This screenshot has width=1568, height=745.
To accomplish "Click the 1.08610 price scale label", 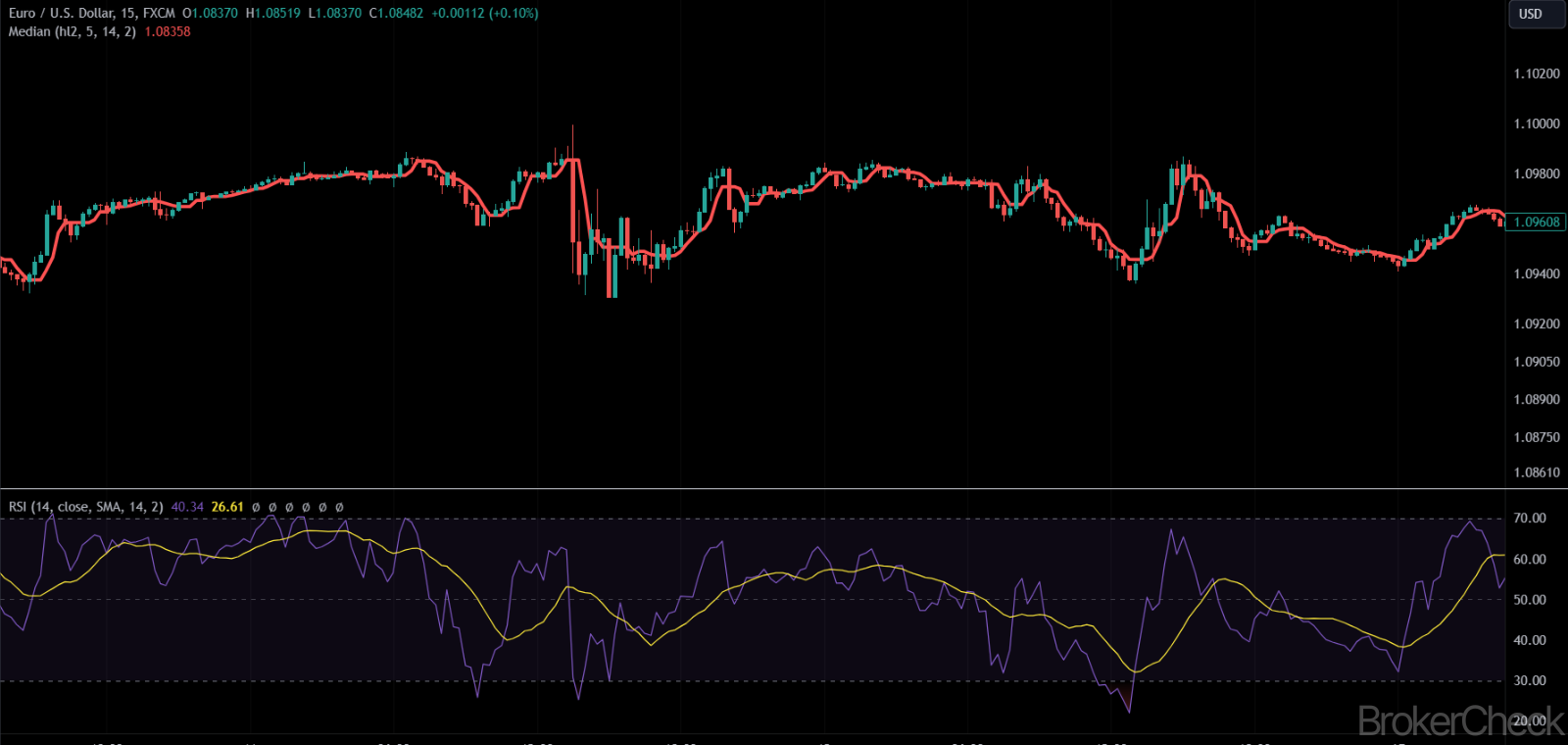I will coord(1536,472).
